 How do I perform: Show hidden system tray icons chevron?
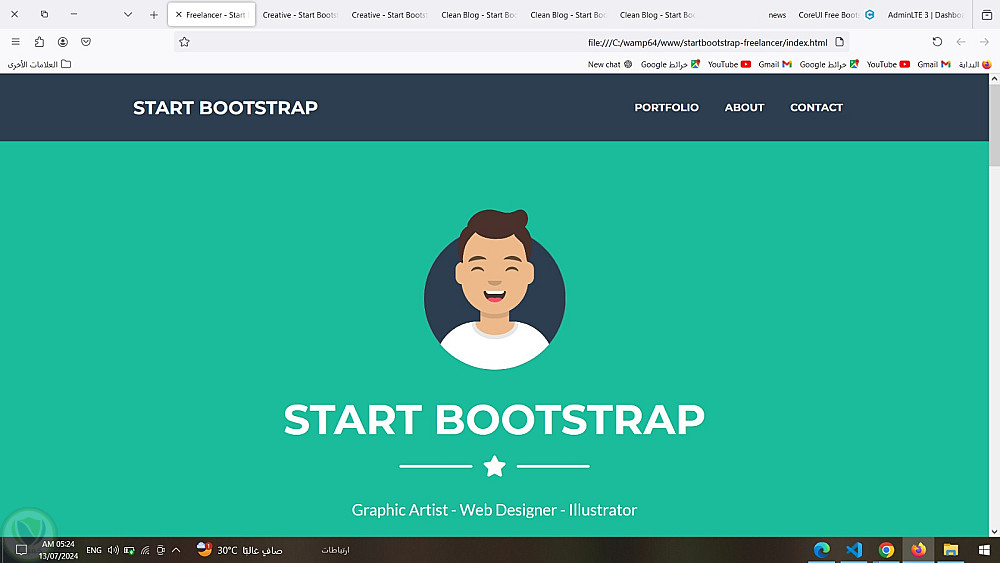tap(176, 550)
